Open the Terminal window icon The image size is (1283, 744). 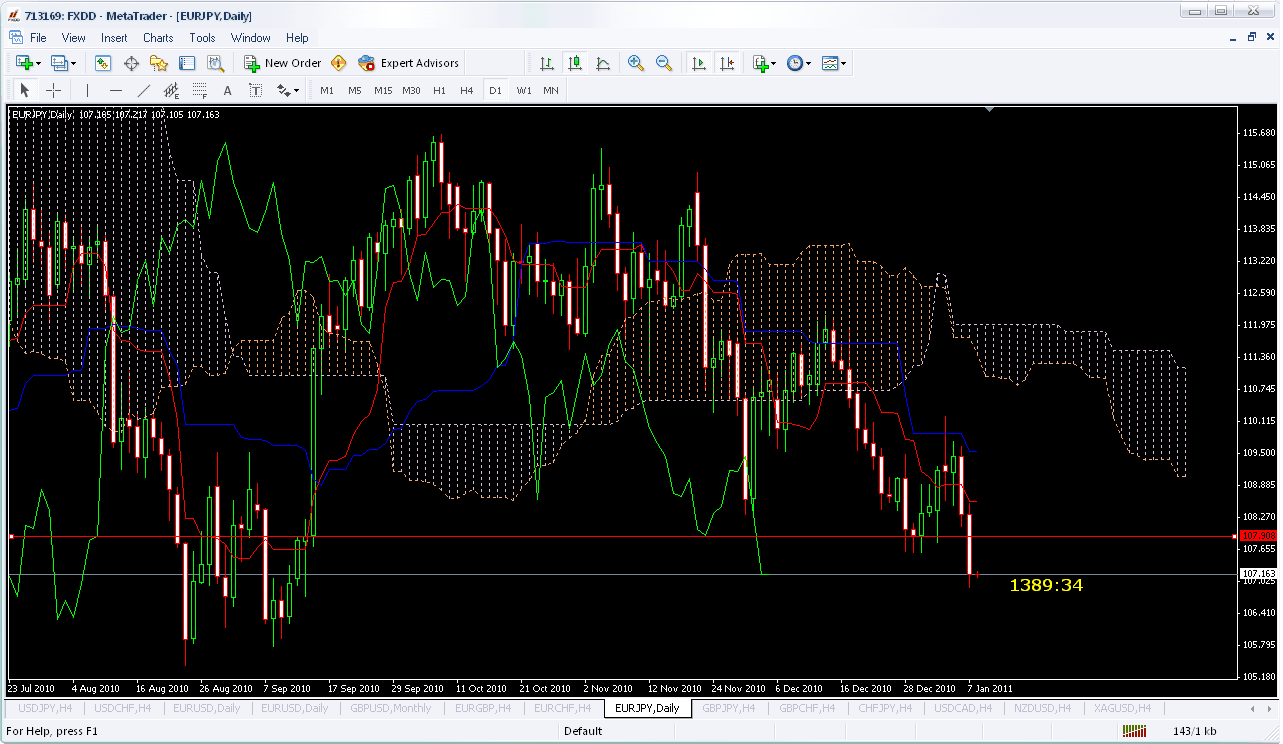[x=187, y=63]
